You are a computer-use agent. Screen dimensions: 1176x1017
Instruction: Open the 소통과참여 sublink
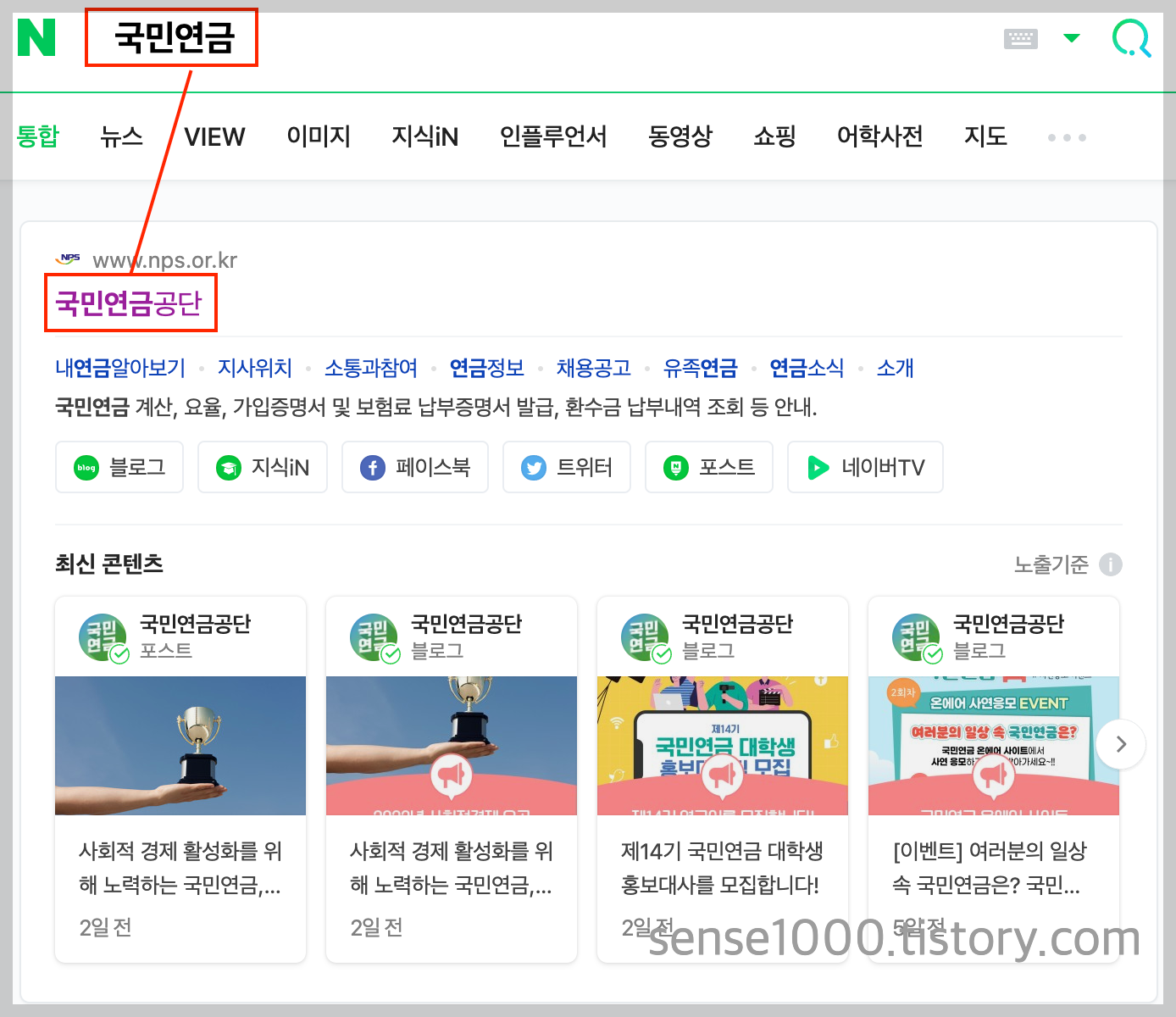371,368
